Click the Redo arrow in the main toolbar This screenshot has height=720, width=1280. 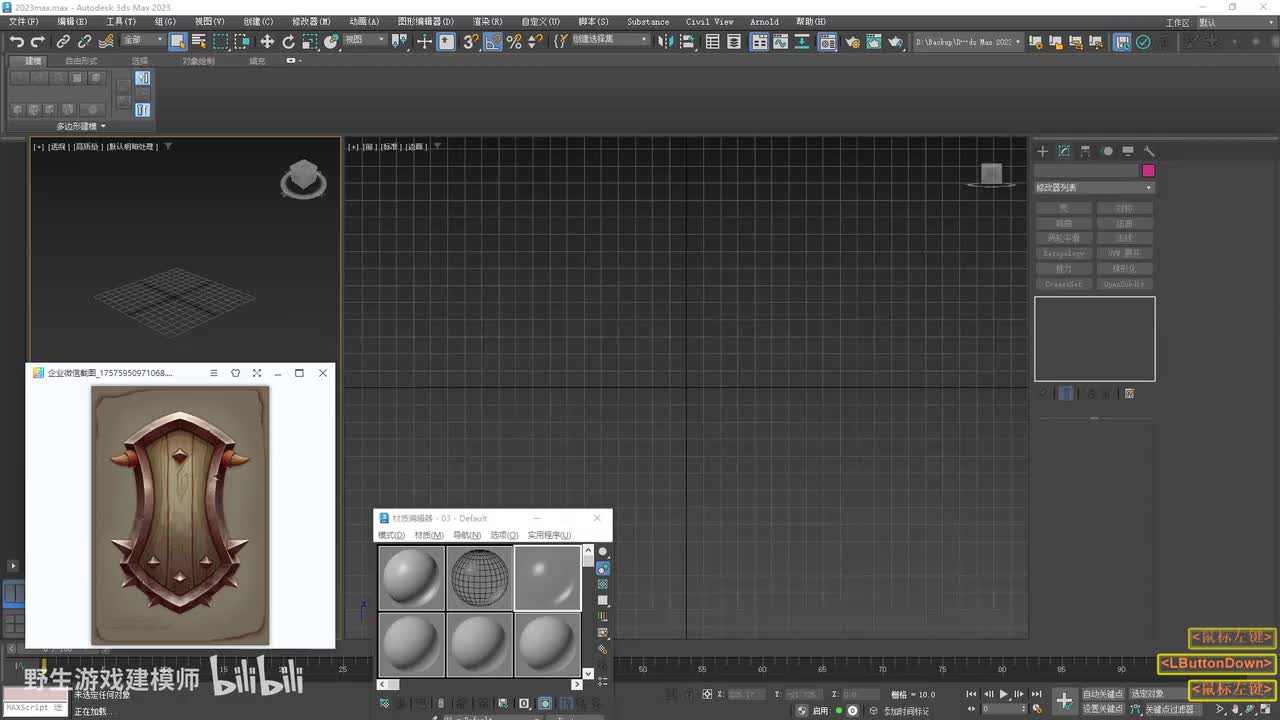[x=38, y=41]
